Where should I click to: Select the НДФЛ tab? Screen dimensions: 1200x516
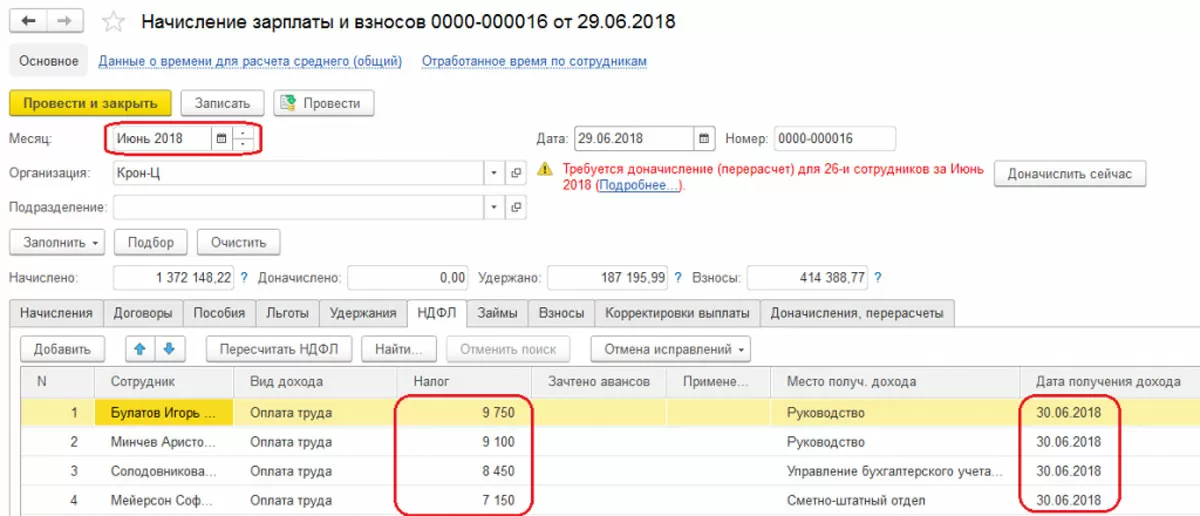(437, 313)
